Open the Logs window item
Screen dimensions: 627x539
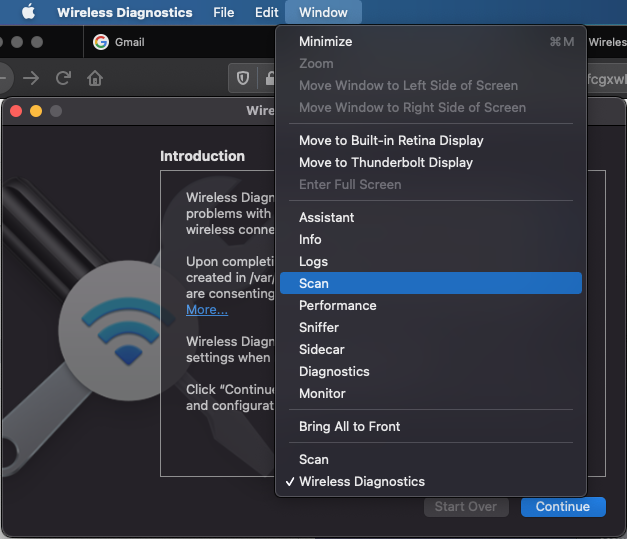431,261
